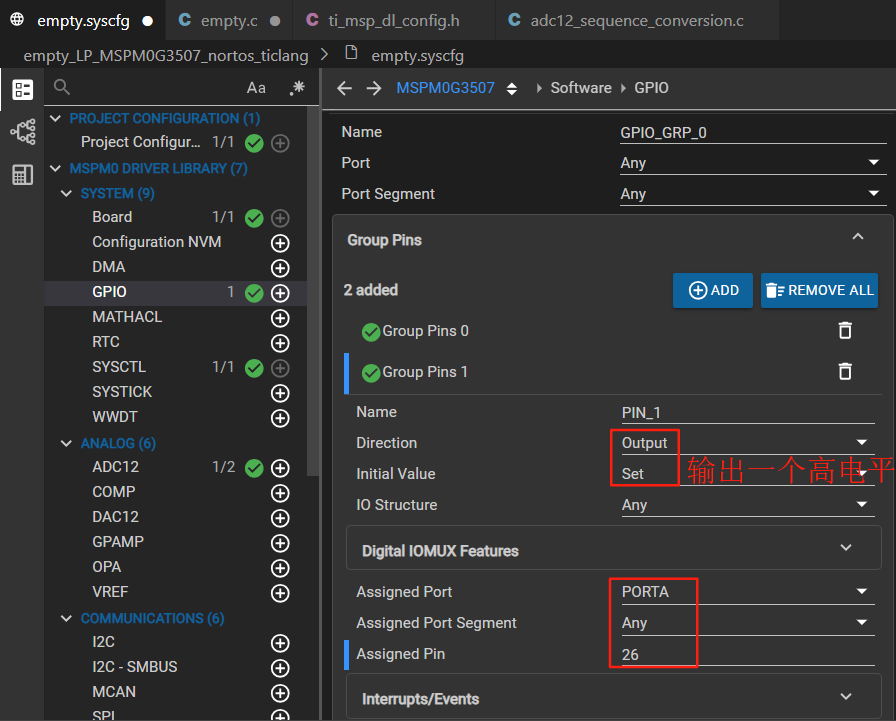This screenshot has height=721, width=896.
Task: Click ADD button for group pins
Action: click(713, 290)
